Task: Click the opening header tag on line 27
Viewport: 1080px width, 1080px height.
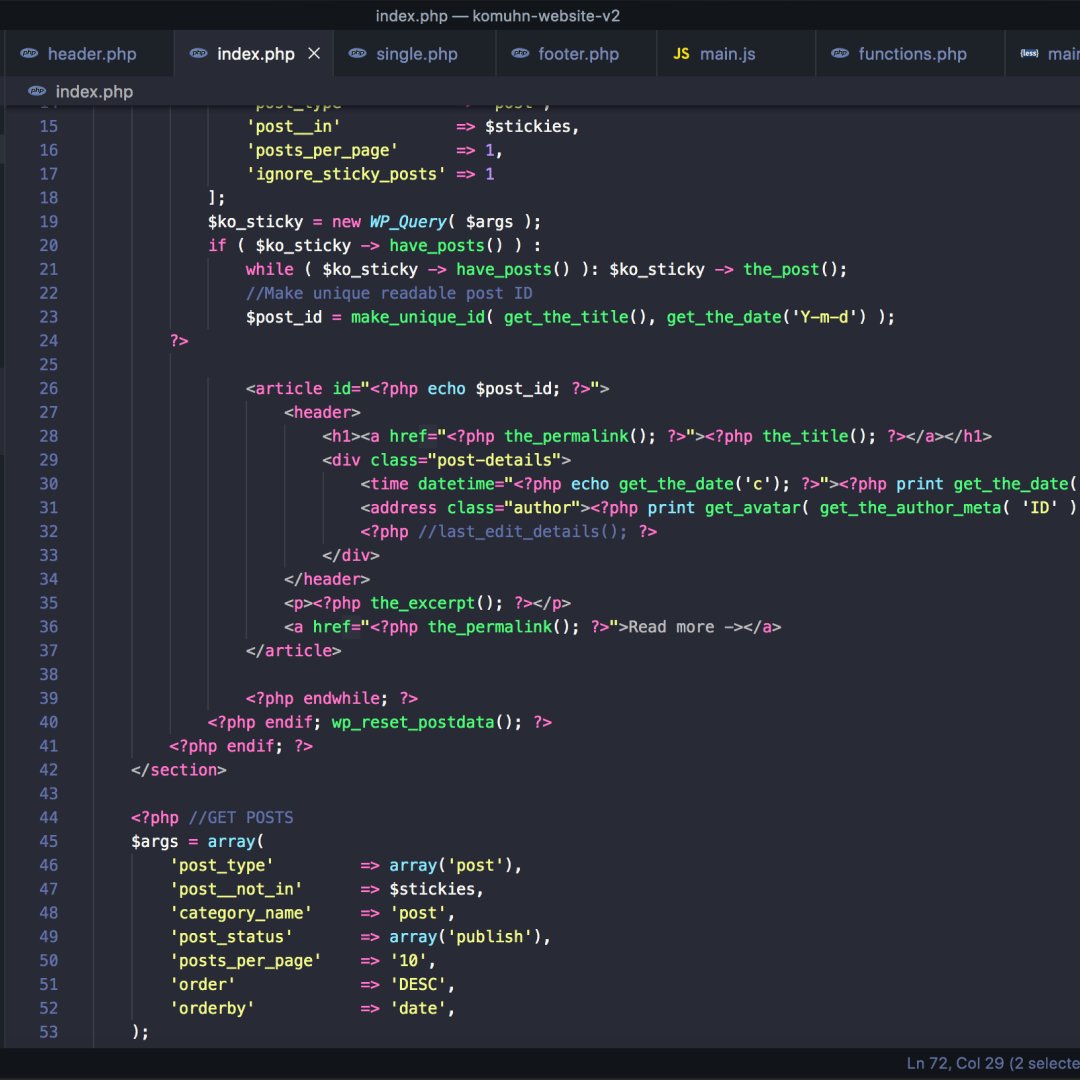Action: point(322,413)
